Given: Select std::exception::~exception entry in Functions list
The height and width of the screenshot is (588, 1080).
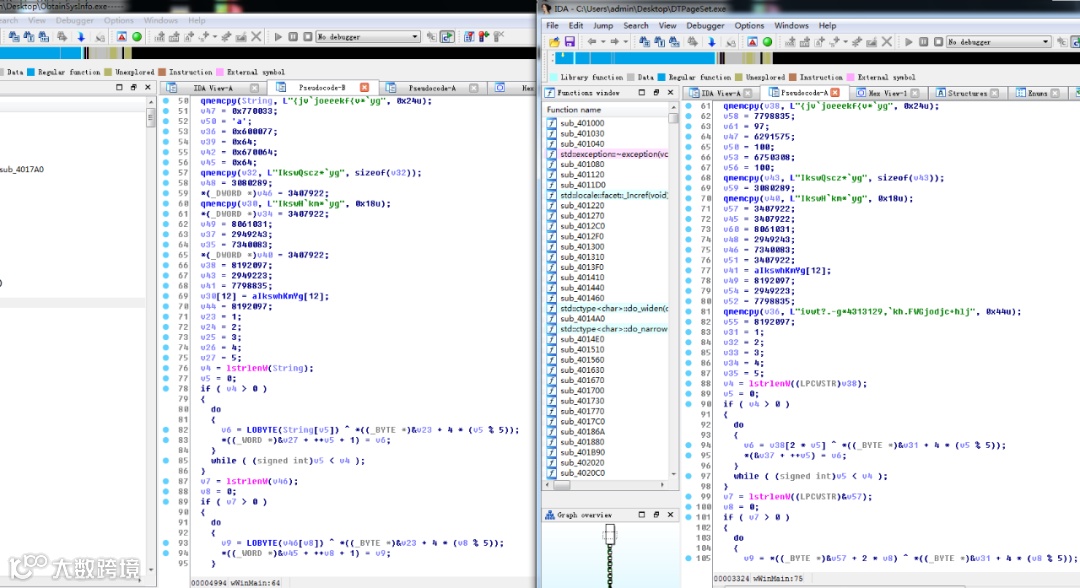Looking at the screenshot, I should click(x=614, y=154).
